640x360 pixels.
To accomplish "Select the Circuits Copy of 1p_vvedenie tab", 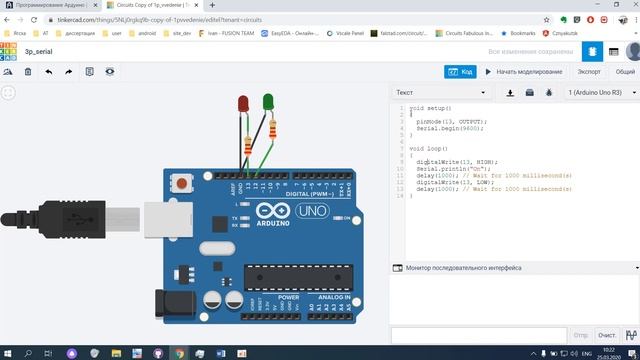I will pyautogui.click(x=152, y=5).
